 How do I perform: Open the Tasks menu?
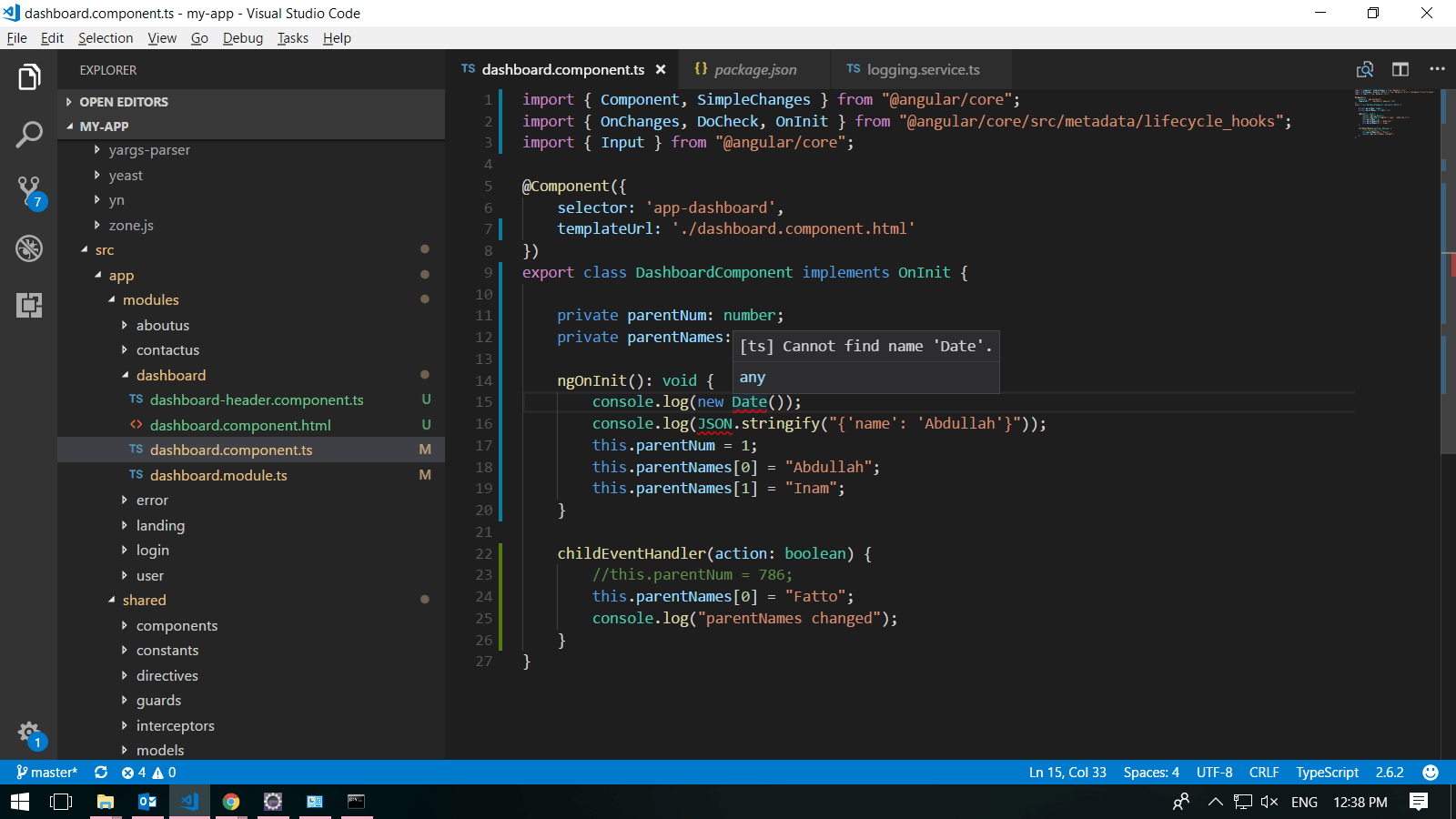tap(293, 38)
